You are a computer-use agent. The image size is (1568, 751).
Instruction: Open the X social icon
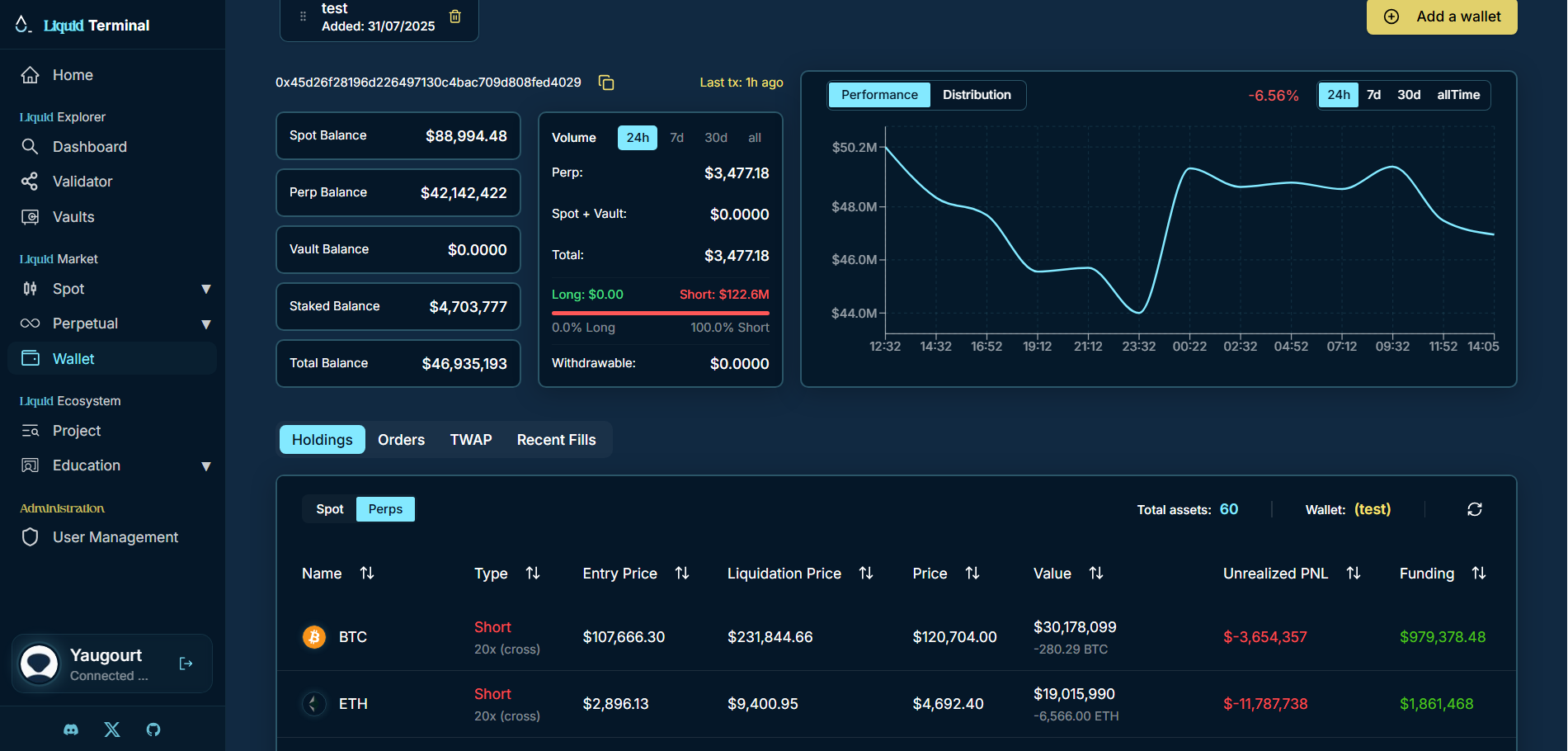tap(112, 730)
